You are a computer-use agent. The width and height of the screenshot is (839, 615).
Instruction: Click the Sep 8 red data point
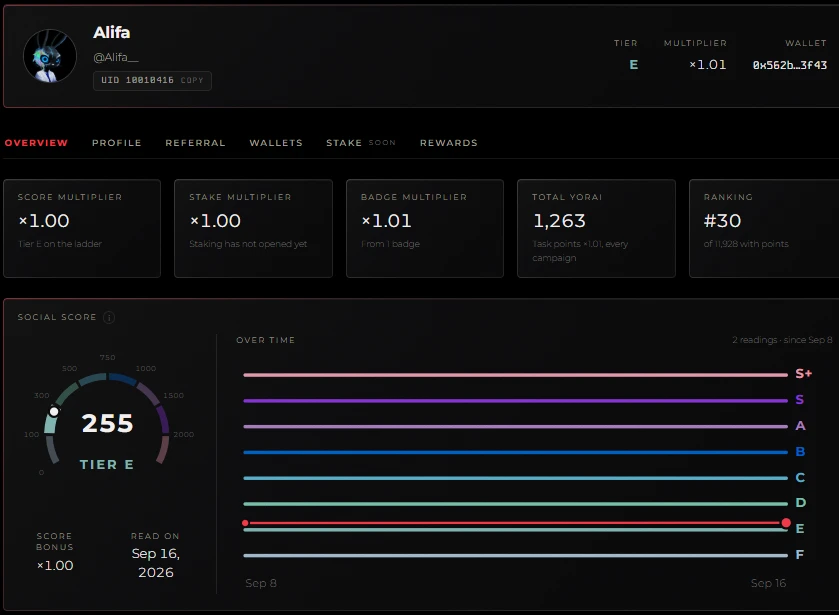(245, 523)
